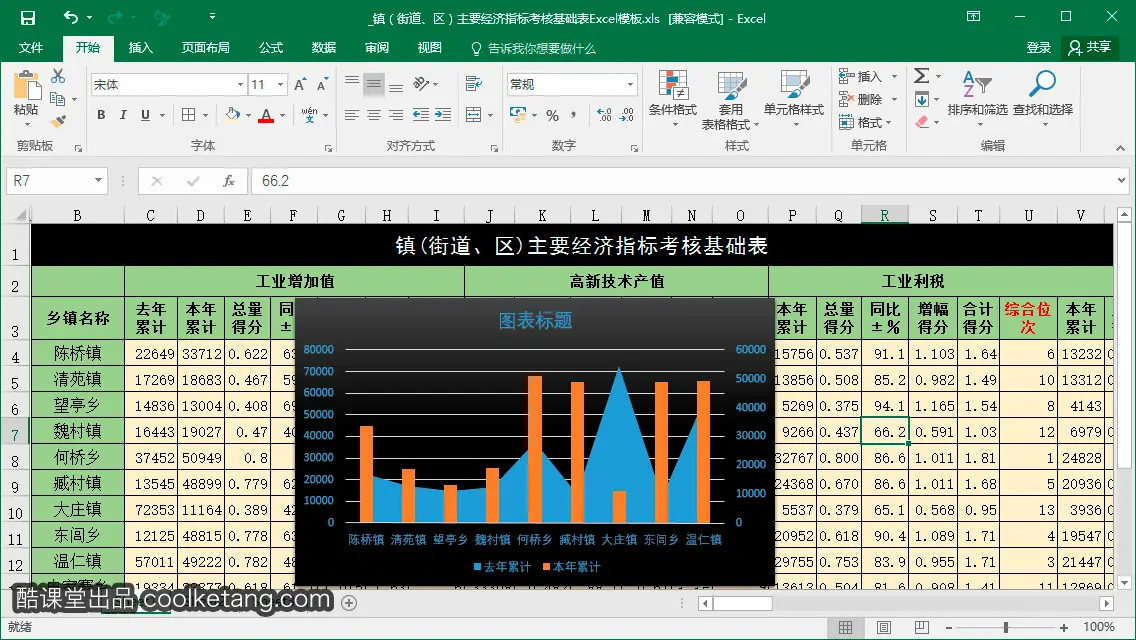Click the Percent style icon

553,115
